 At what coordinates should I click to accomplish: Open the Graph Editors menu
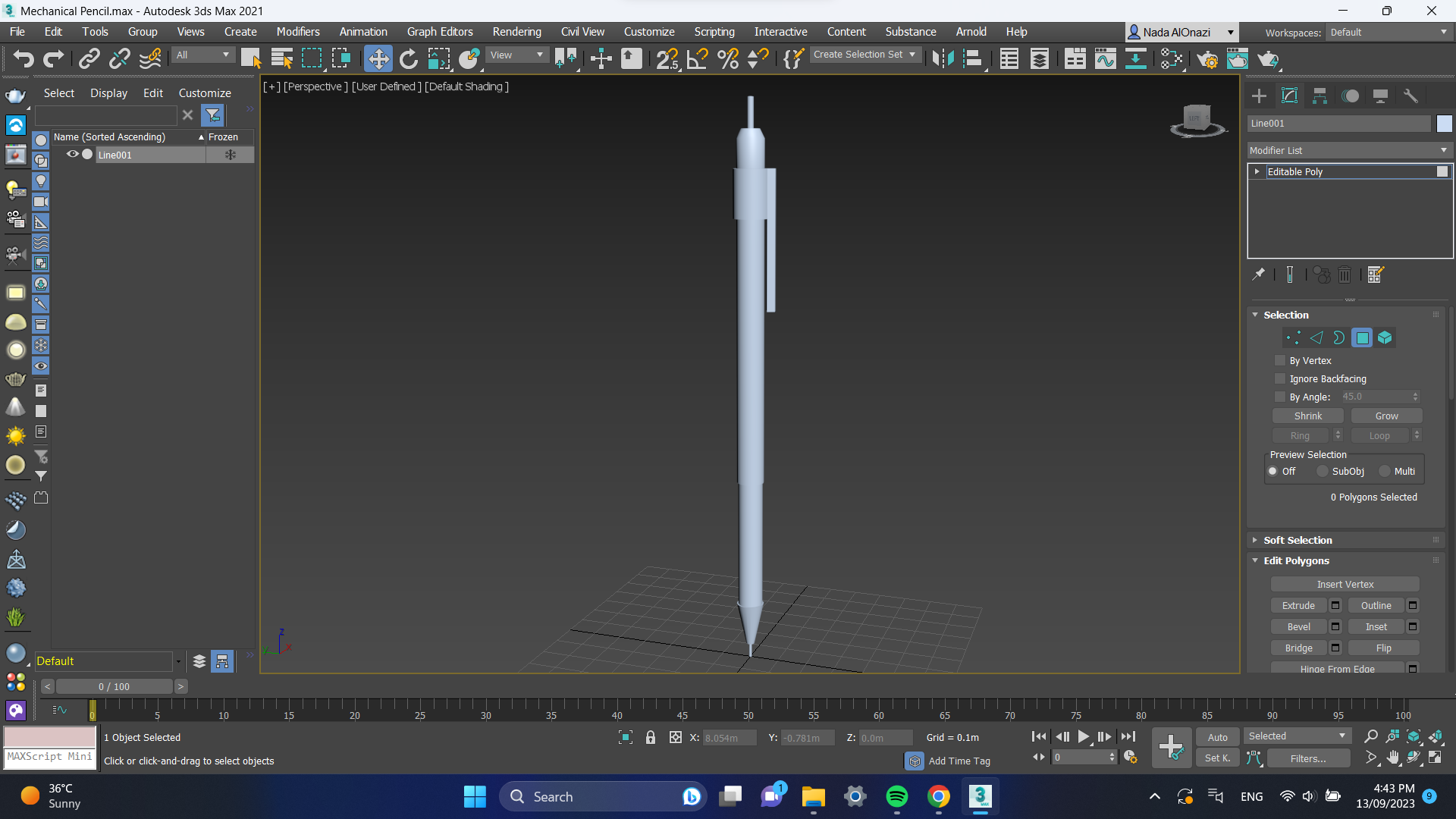(440, 31)
